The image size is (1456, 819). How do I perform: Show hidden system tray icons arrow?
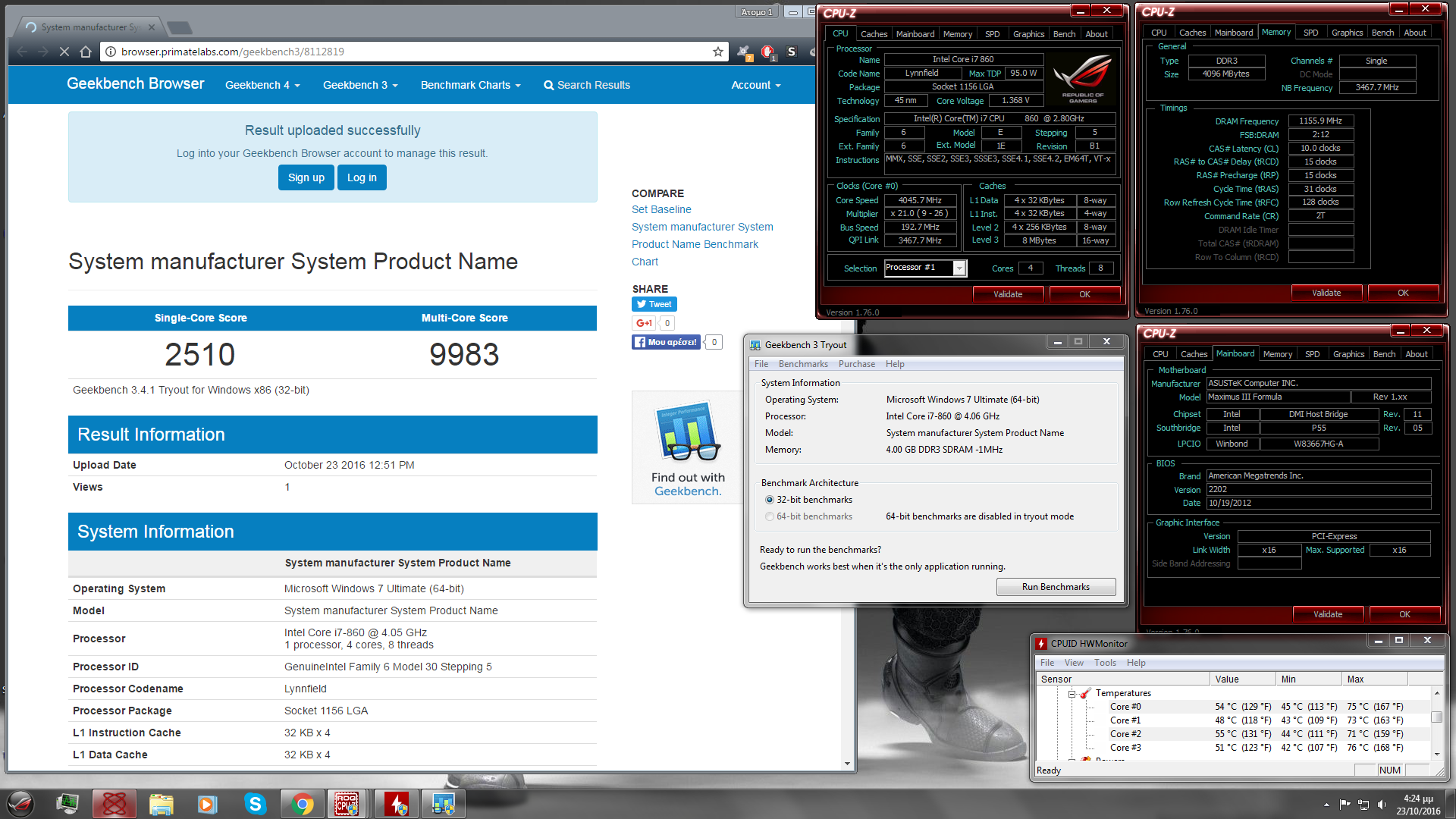point(1326,804)
